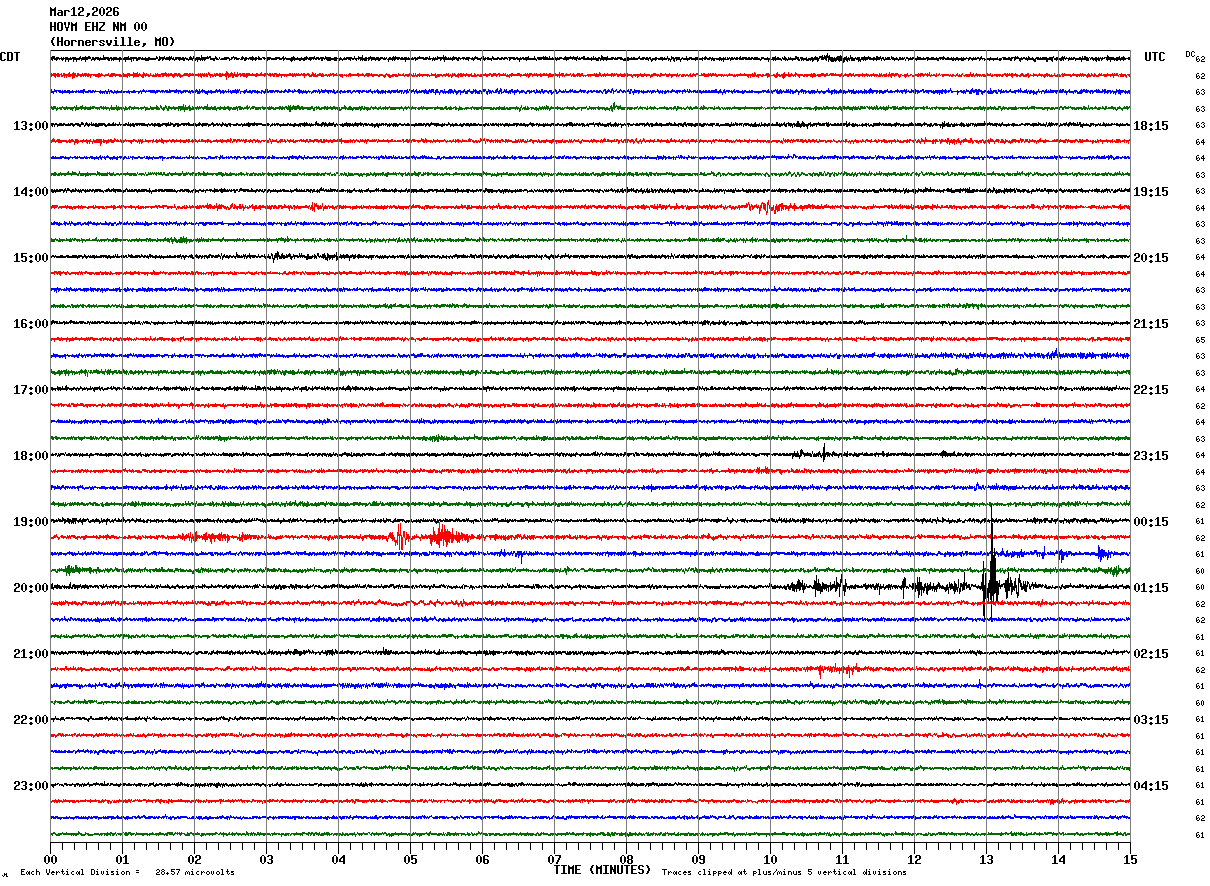1210x886 pixels.
Task: Select the 18:00 CDT time label
Action: [x=31, y=456]
